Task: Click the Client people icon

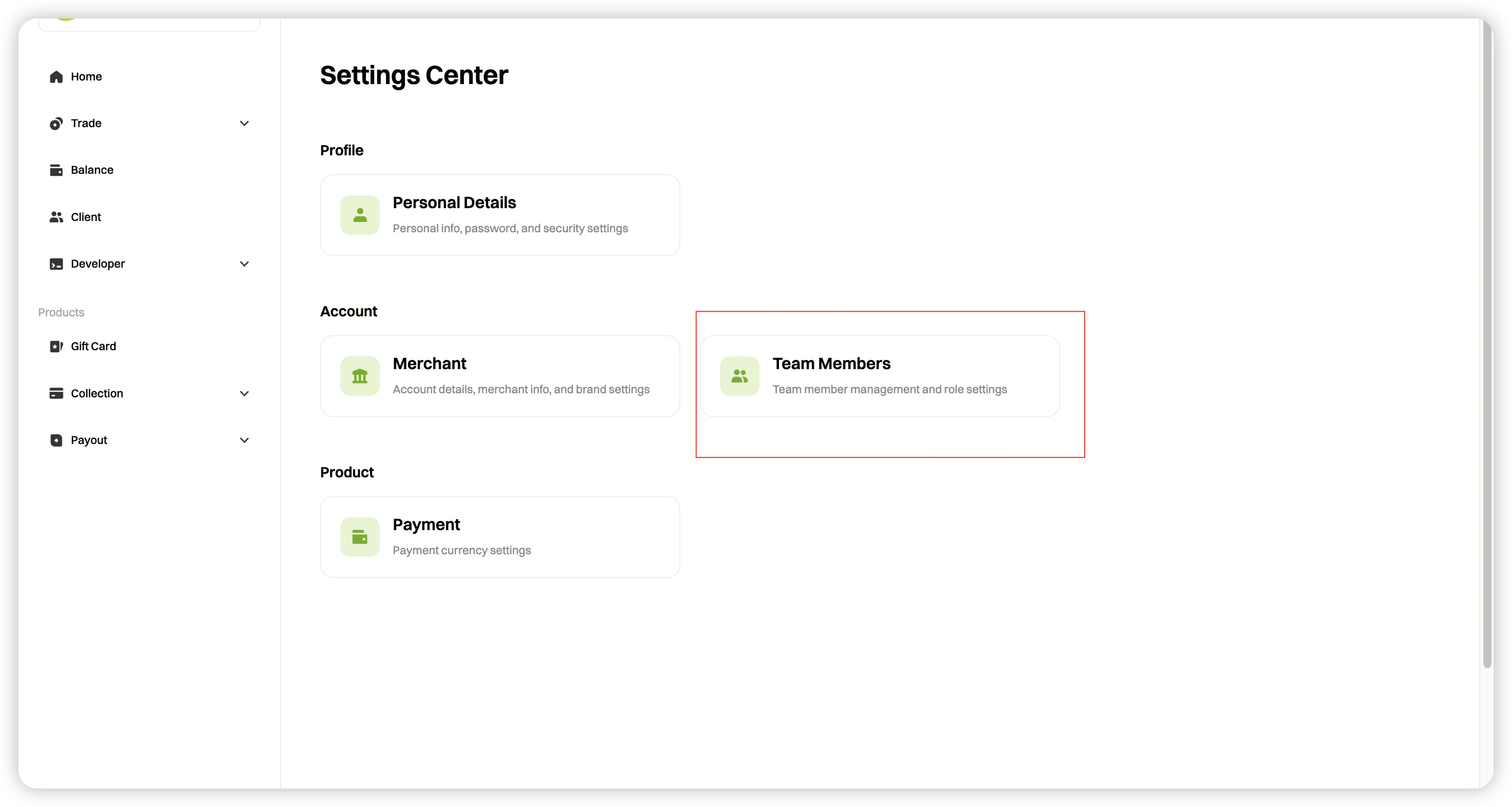Action: pos(56,217)
